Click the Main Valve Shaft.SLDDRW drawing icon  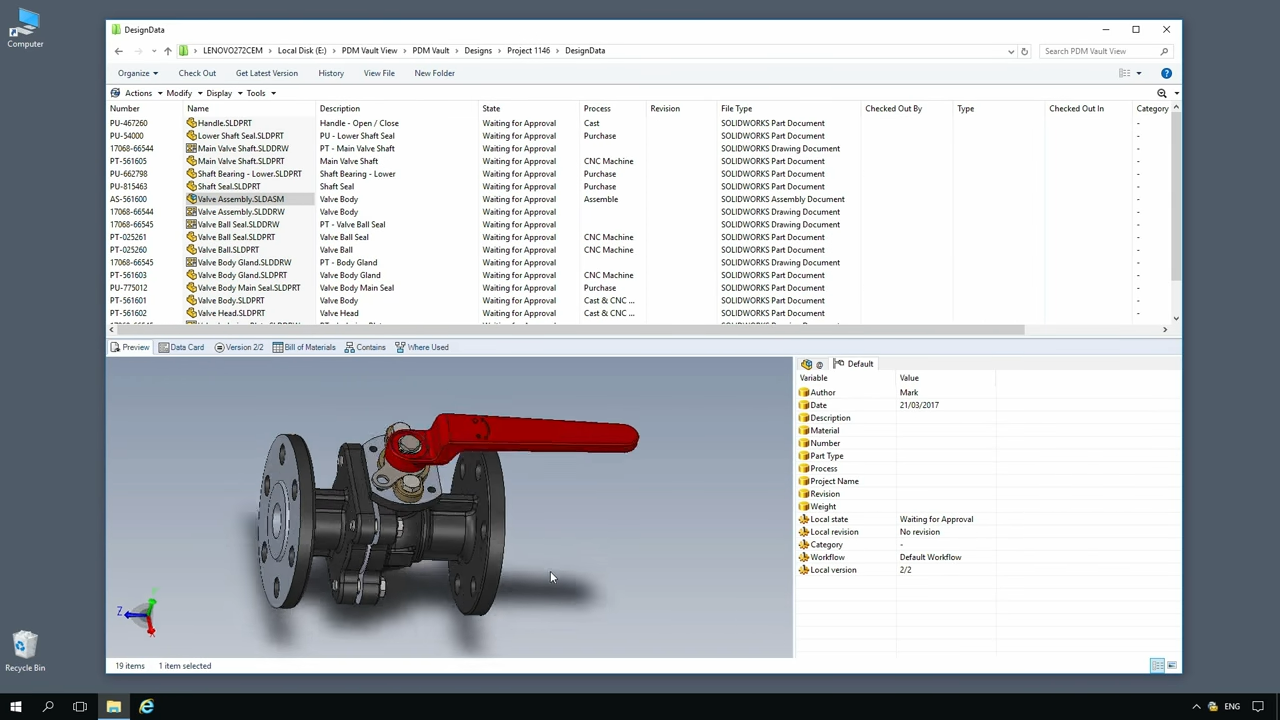191,148
